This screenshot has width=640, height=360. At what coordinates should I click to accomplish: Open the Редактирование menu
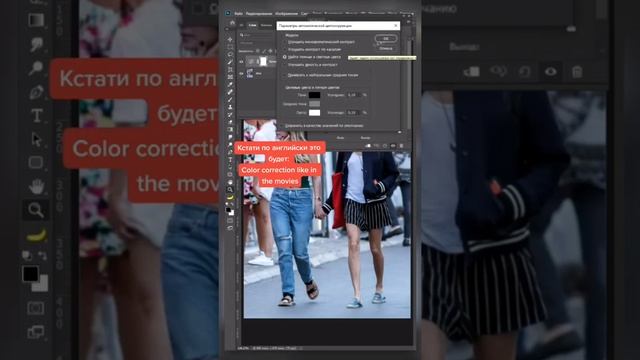pyautogui.click(x=259, y=14)
